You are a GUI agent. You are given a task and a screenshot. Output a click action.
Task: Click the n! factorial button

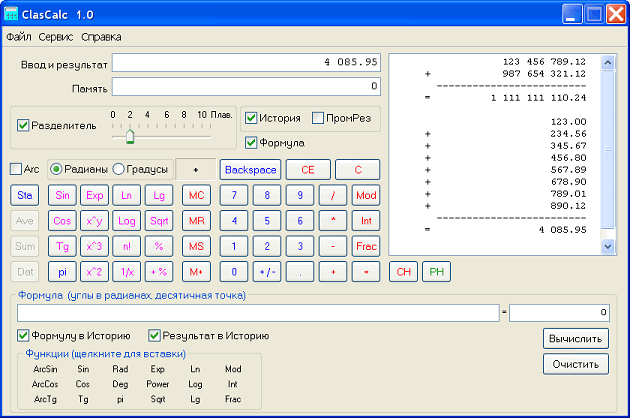127,246
